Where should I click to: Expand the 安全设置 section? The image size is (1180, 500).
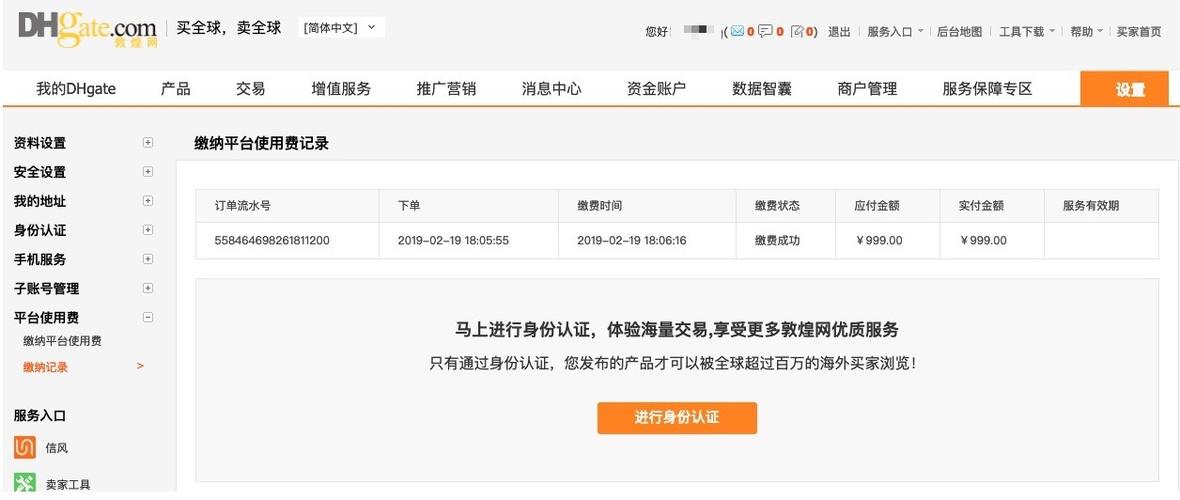point(148,172)
